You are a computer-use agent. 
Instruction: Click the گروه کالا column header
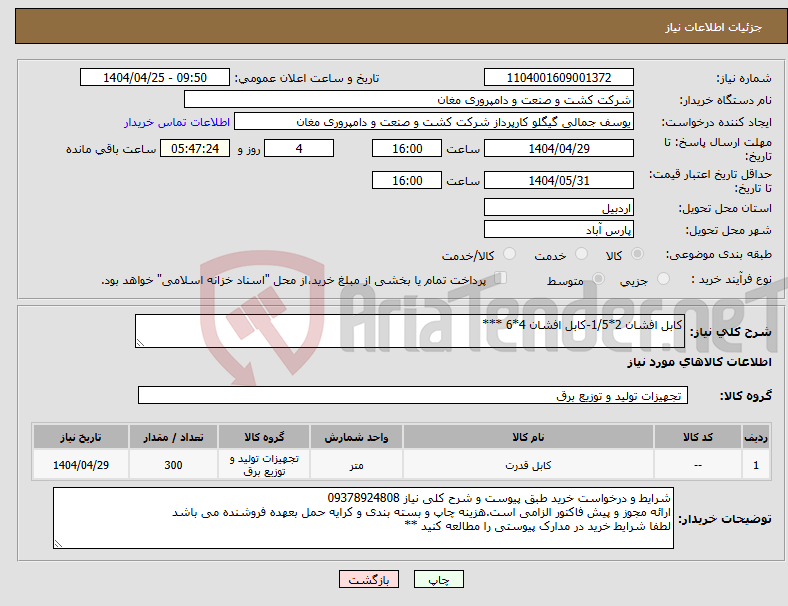264,437
